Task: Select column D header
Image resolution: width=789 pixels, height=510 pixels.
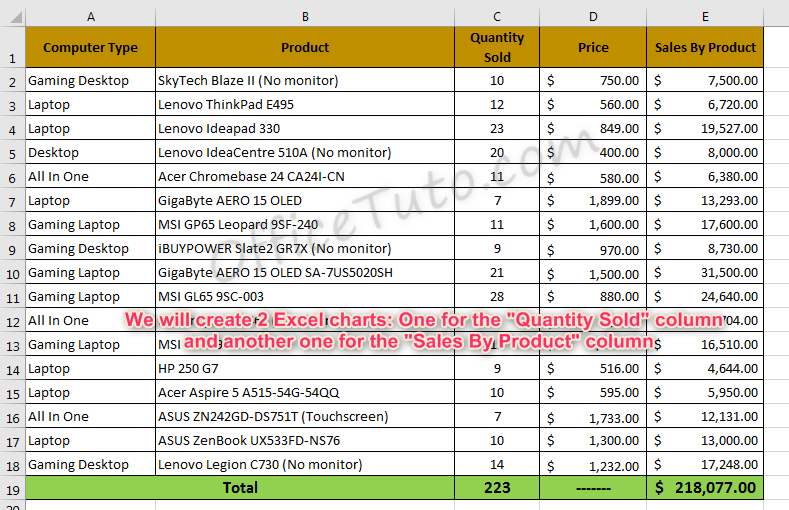Action: click(593, 17)
